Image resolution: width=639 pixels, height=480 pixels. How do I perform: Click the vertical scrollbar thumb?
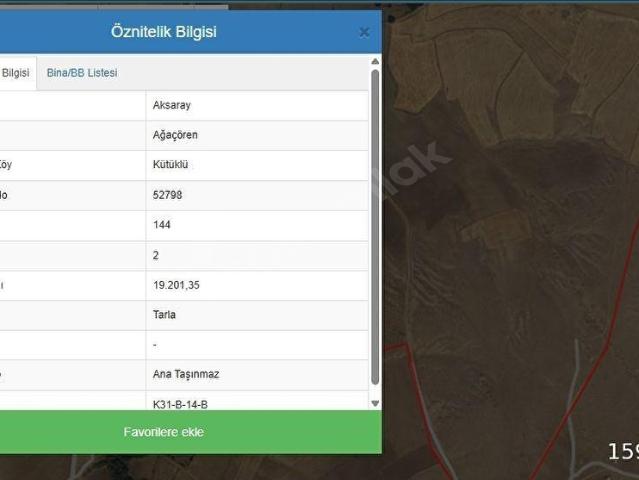coord(375,227)
